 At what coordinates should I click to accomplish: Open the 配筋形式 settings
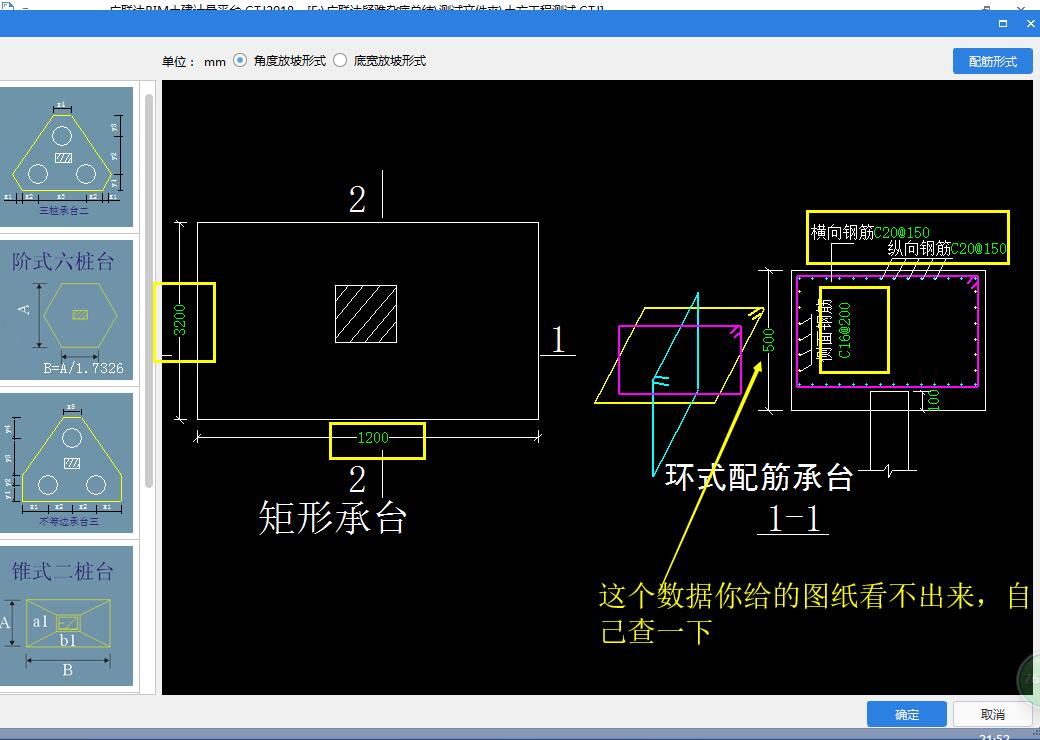(x=991, y=60)
